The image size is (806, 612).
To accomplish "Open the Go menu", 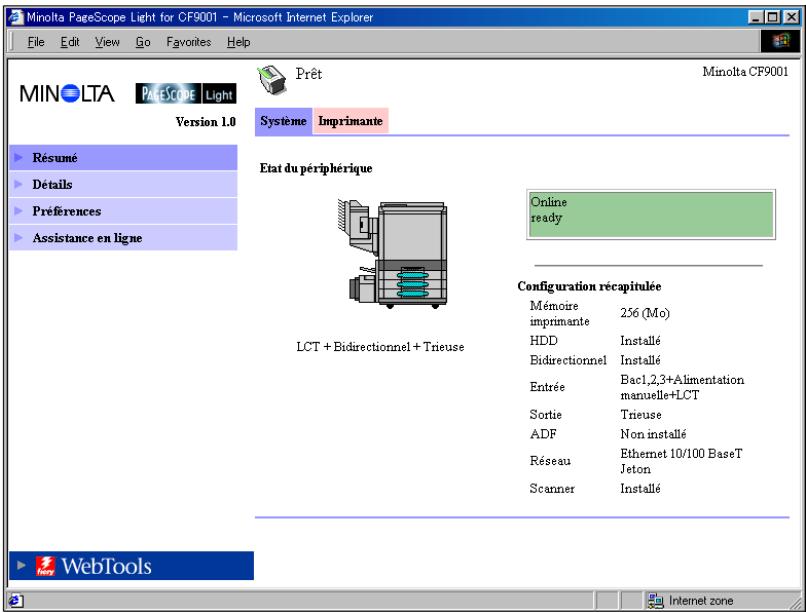I will coord(143,42).
